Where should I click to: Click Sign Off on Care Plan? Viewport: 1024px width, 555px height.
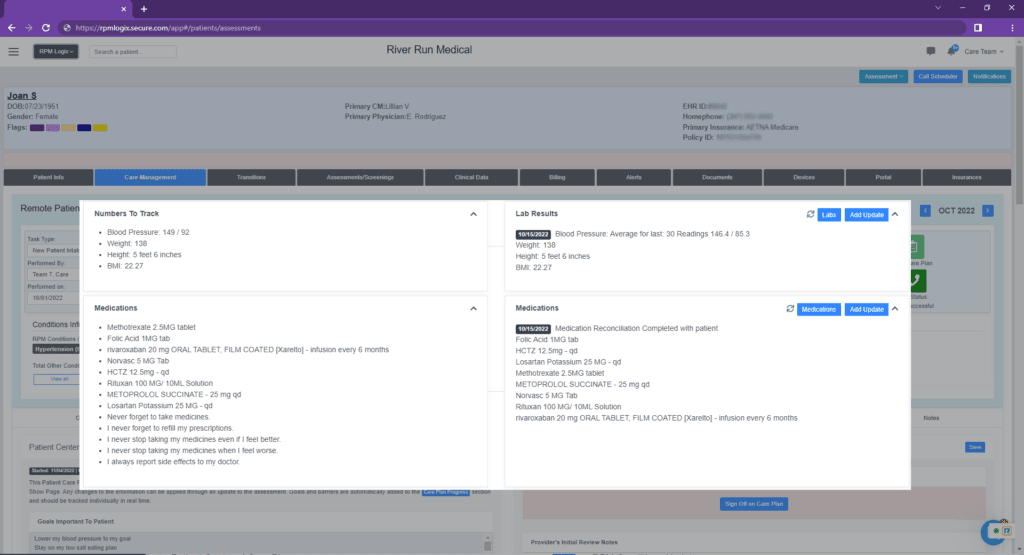754,504
